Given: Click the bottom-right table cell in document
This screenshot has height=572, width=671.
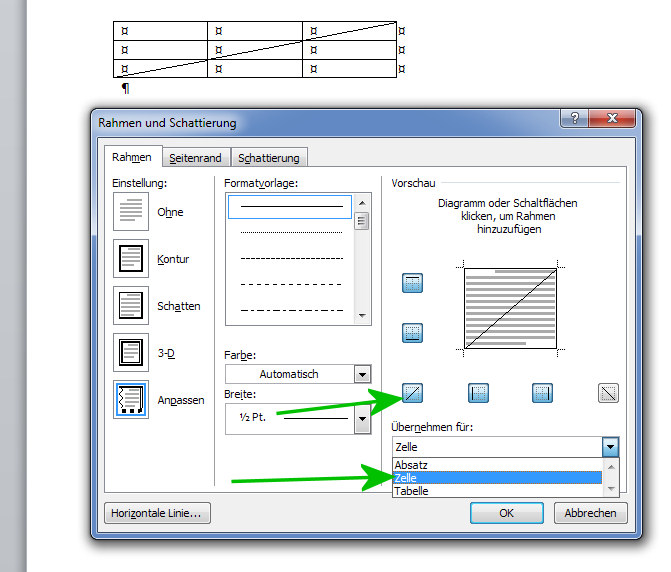Looking at the screenshot, I should pyautogui.click(x=350, y=68).
